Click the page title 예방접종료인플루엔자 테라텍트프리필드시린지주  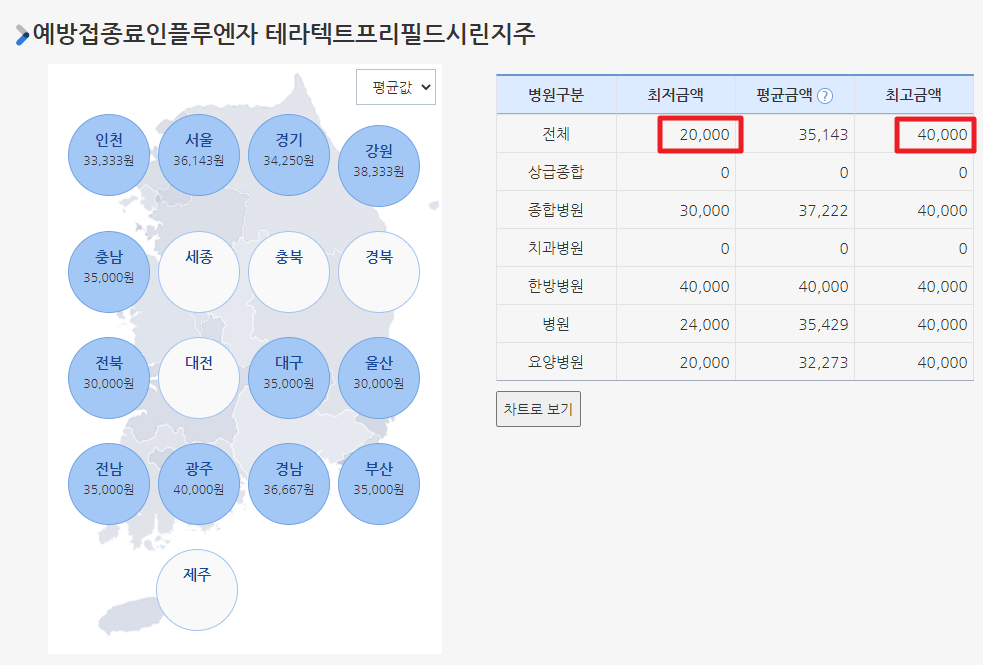(284, 33)
